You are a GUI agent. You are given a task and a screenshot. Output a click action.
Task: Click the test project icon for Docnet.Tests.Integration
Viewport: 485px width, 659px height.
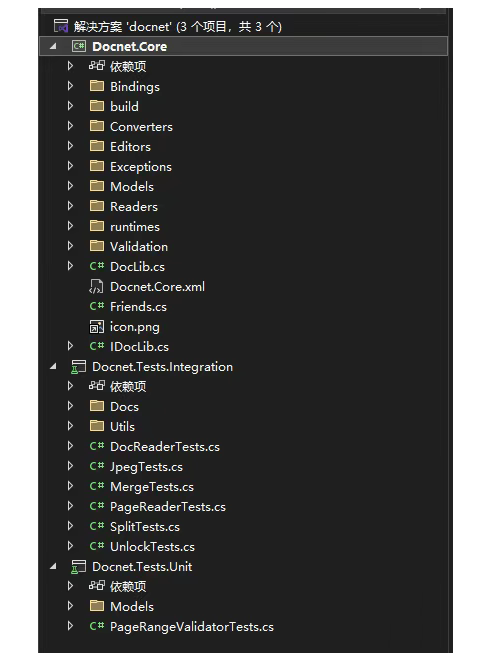79,367
